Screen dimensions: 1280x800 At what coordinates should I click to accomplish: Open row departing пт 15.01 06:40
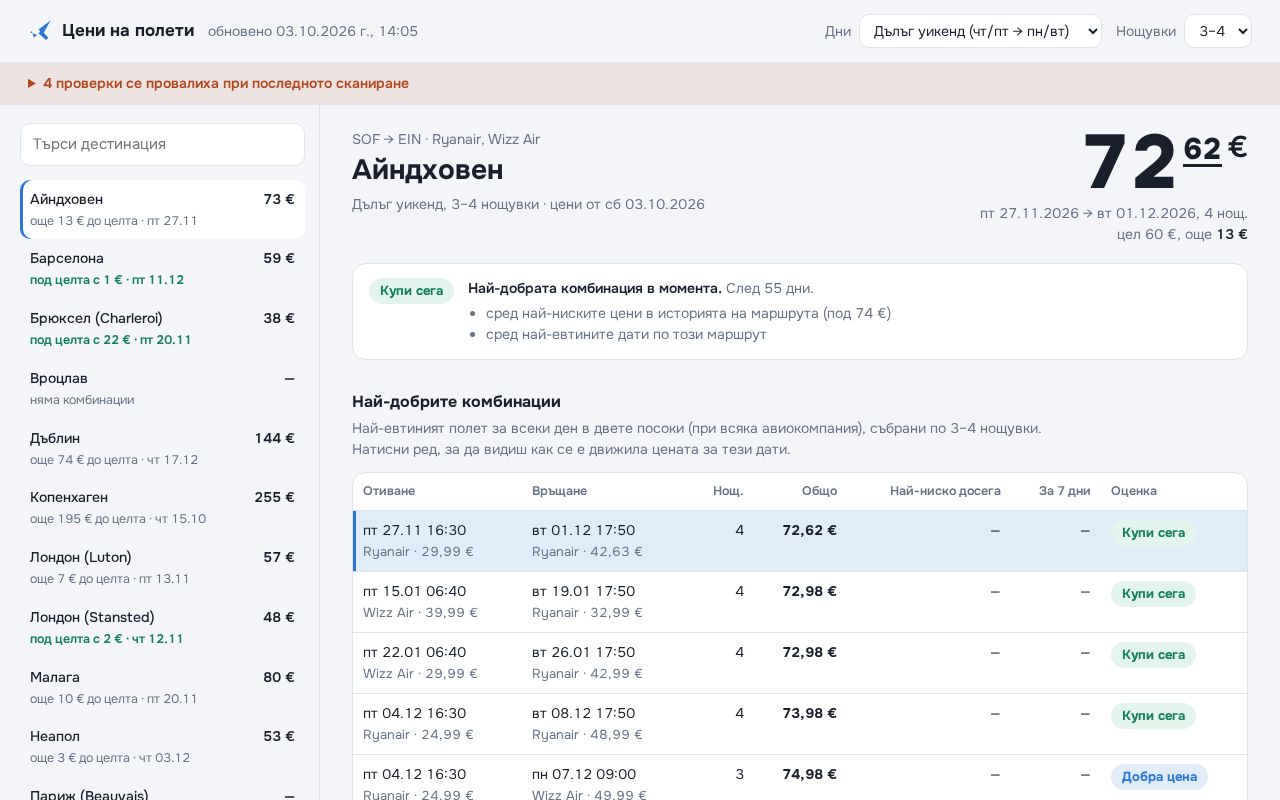pyautogui.click(x=800, y=602)
